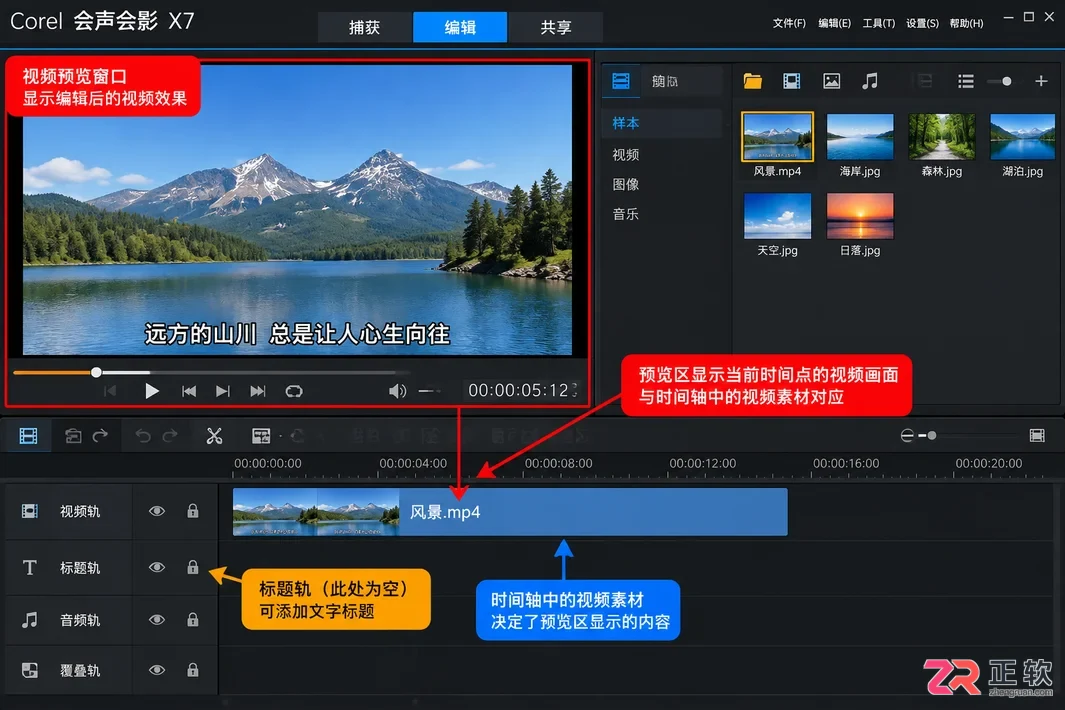Viewport: 1065px width, 710px height.
Task: Click the 00:00:12:00 ruler mark
Action: tap(702, 463)
